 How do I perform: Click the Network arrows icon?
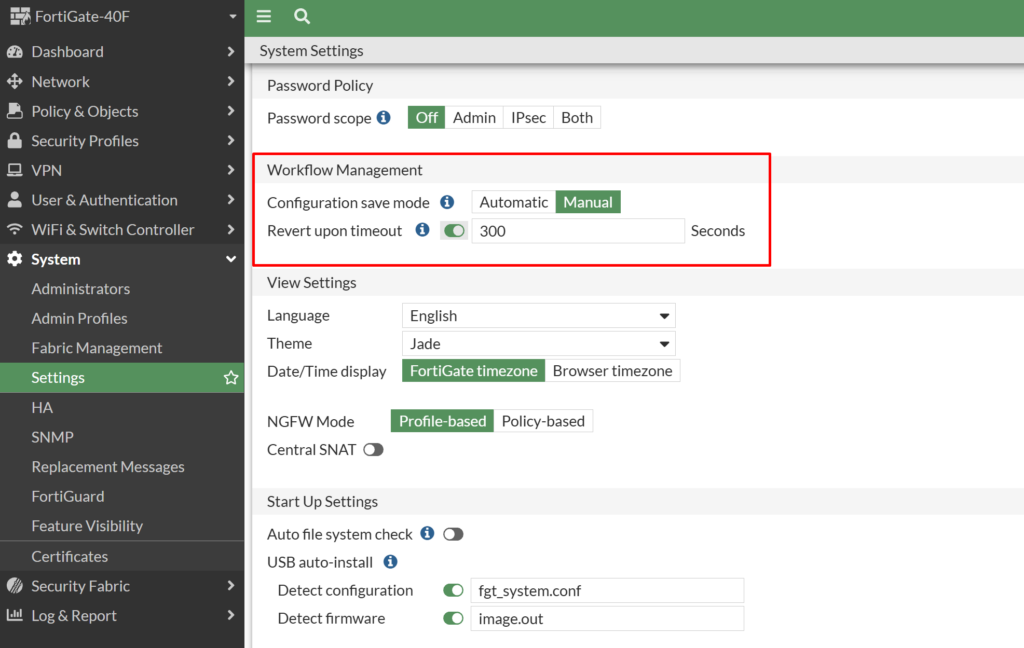tap(14, 81)
